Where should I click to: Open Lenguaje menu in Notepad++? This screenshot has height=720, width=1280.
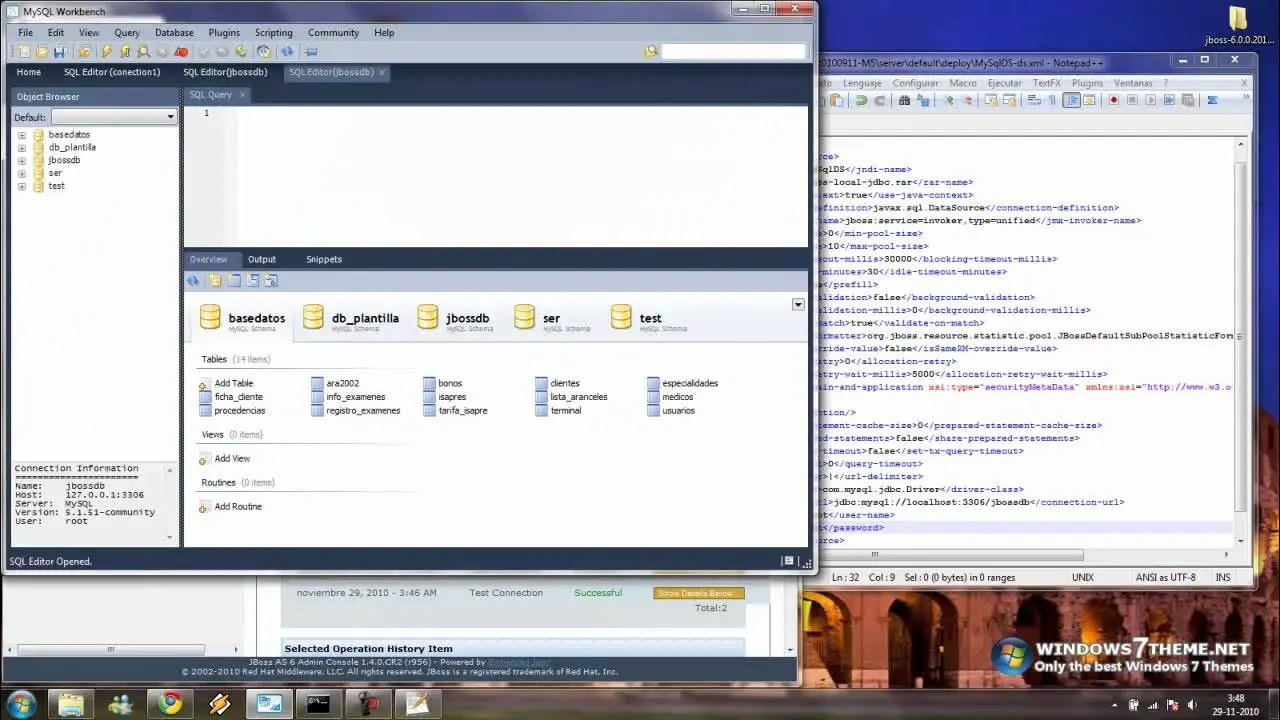[862, 83]
